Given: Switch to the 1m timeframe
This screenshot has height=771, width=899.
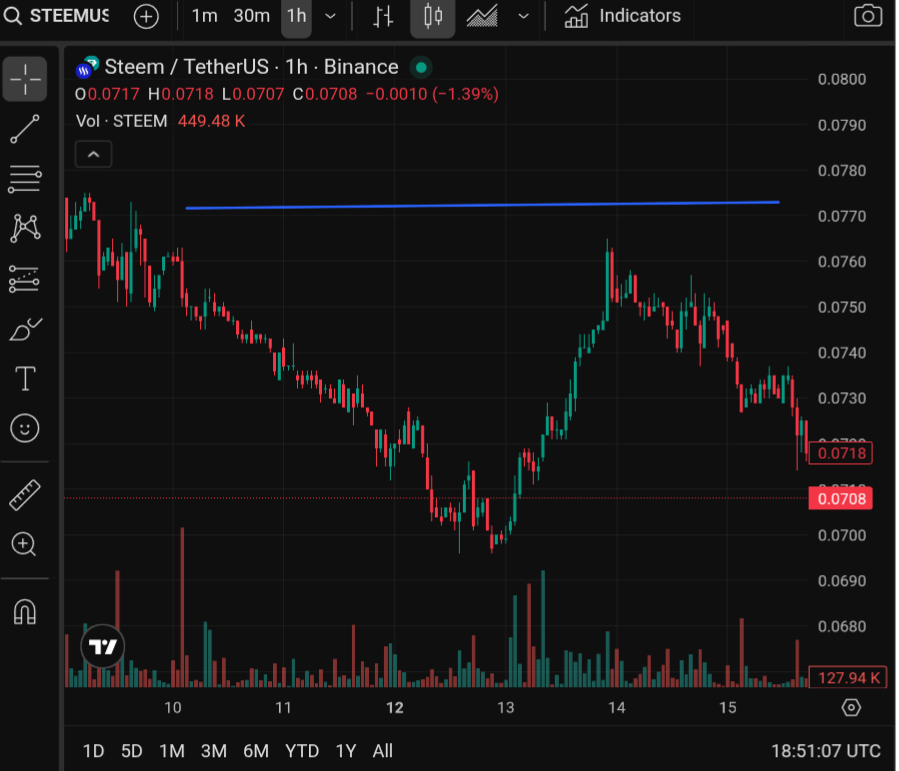Looking at the screenshot, I should click(x=204, y=16).
